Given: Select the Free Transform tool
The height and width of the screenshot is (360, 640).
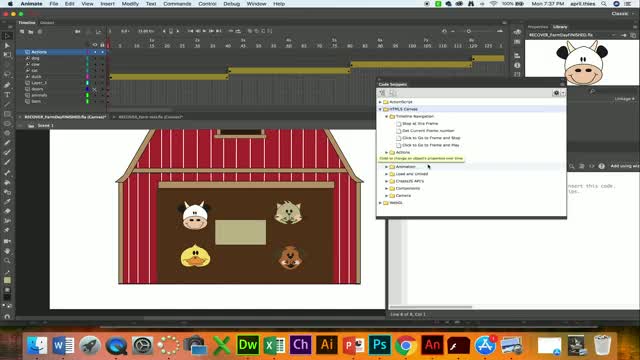Looking at the screenshot, I should tap(7, 55).
